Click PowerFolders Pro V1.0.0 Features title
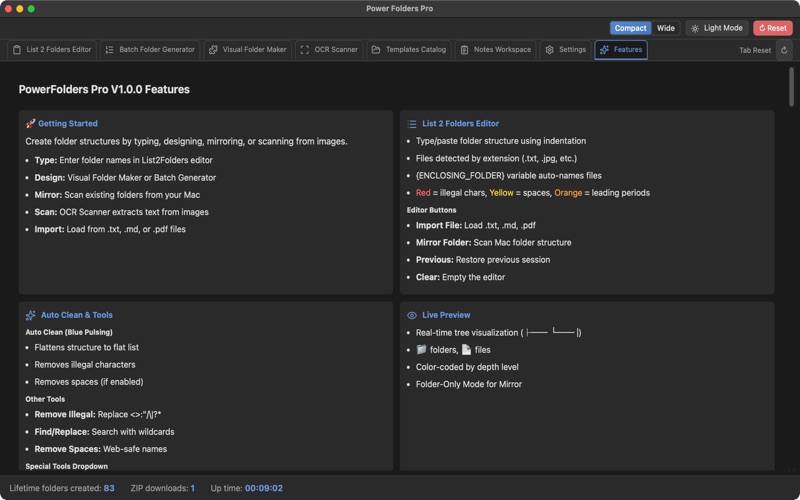The height and width of the screenshot is (500, 800). pos(104,89)
